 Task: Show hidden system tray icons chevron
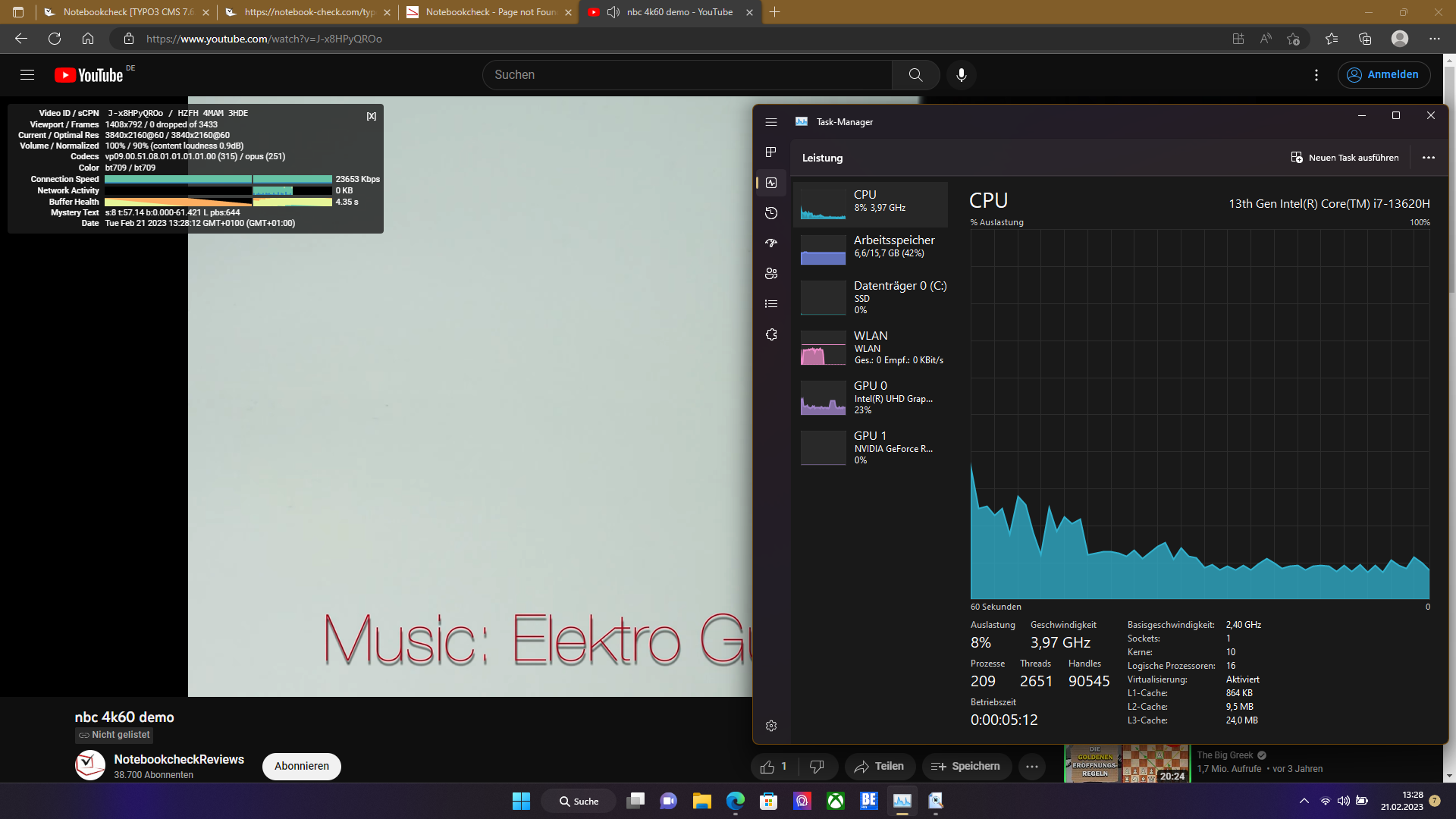(1304, 801)
